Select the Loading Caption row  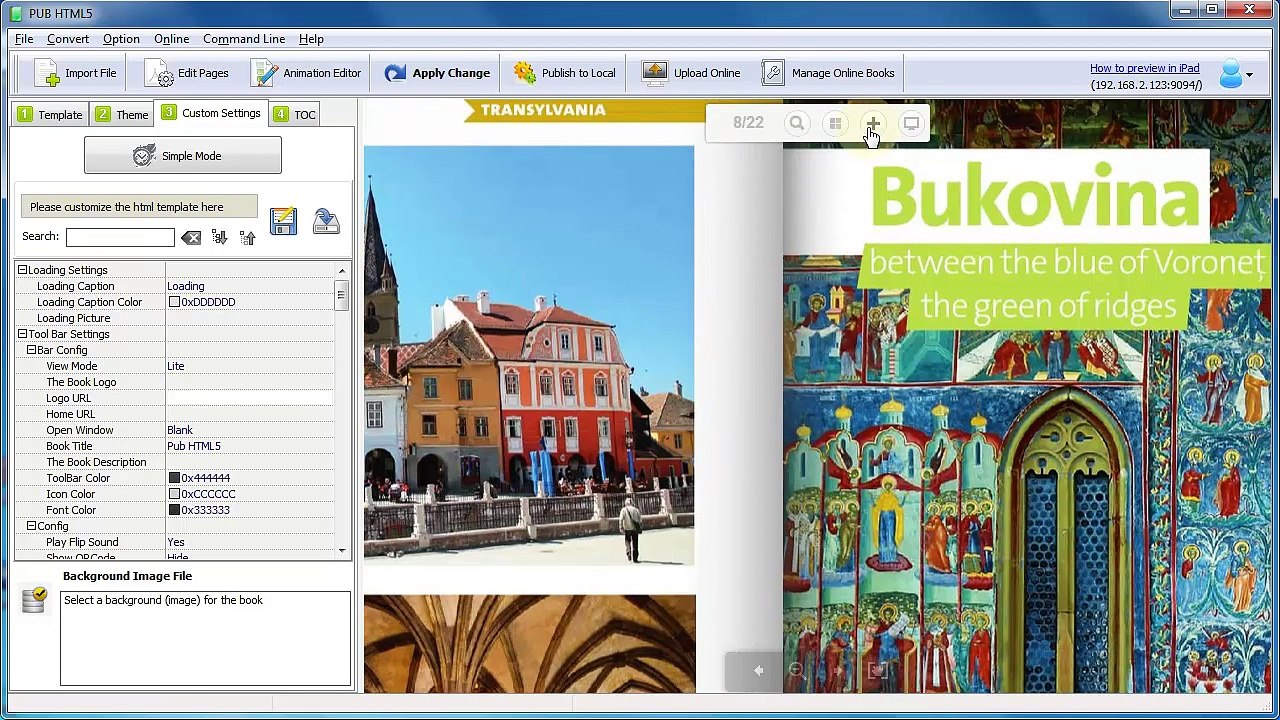[175, 286]
